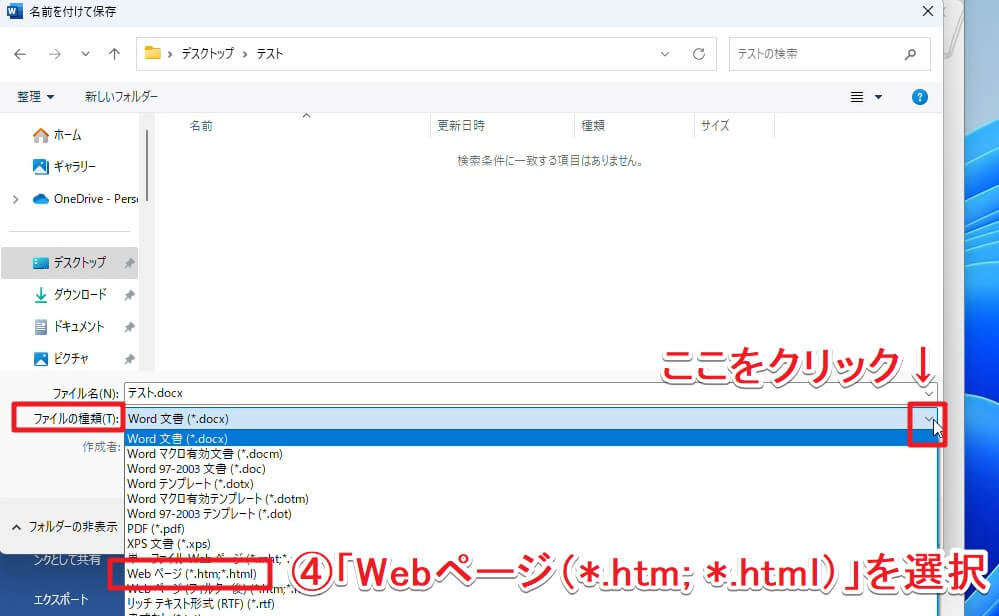The image size is (999, 616).
Task: Choose XPS 文書 (*.xps) file type
Action: tap(531, 544)
